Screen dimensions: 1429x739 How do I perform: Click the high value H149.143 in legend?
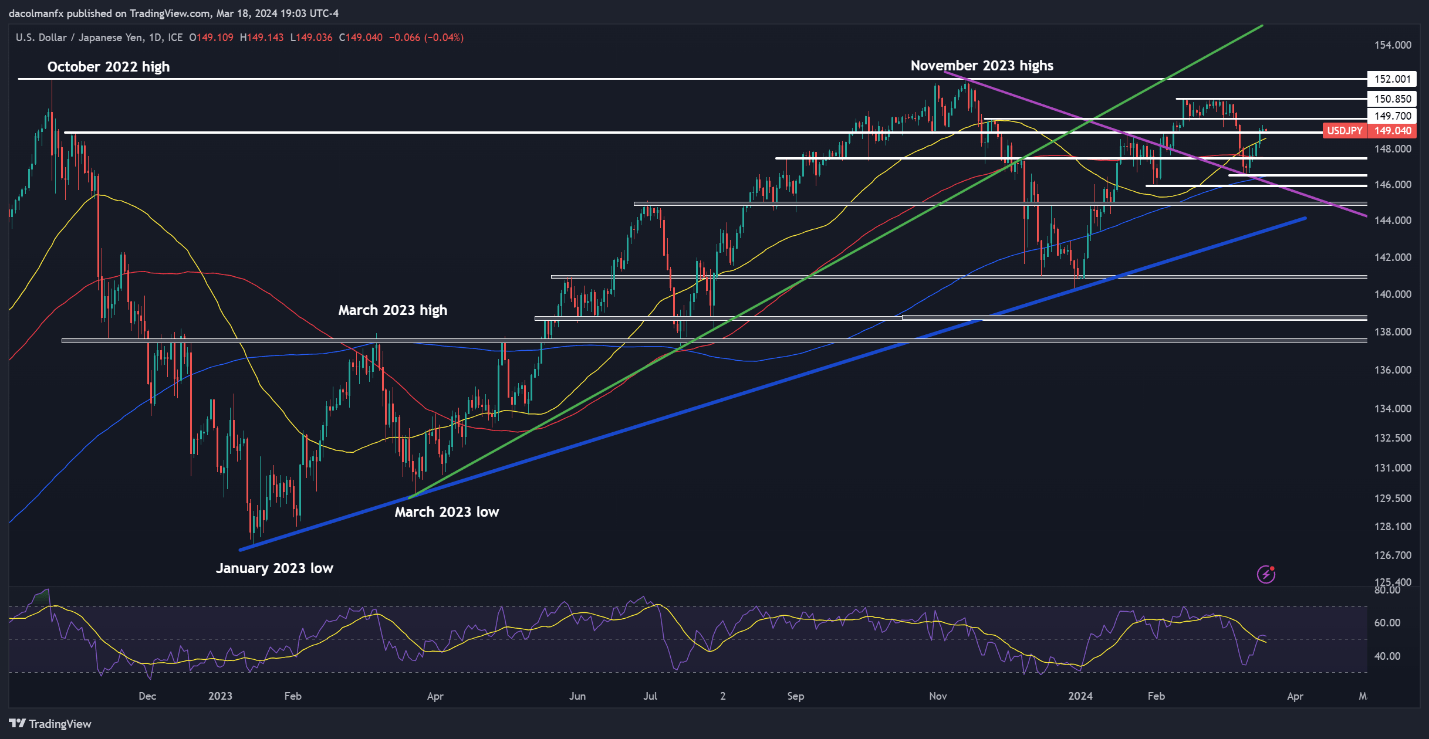[264, 37]
